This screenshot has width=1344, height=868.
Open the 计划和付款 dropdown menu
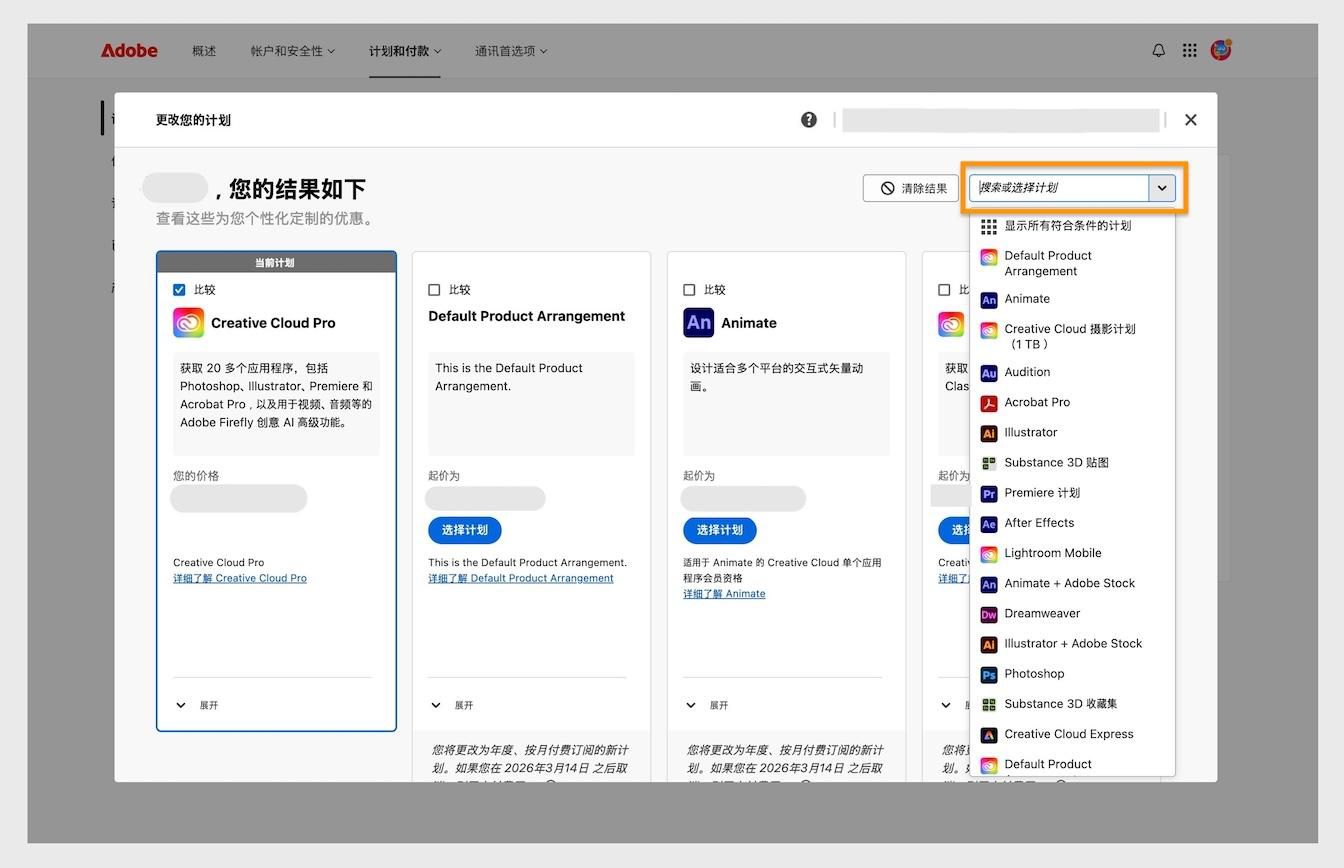405,51
